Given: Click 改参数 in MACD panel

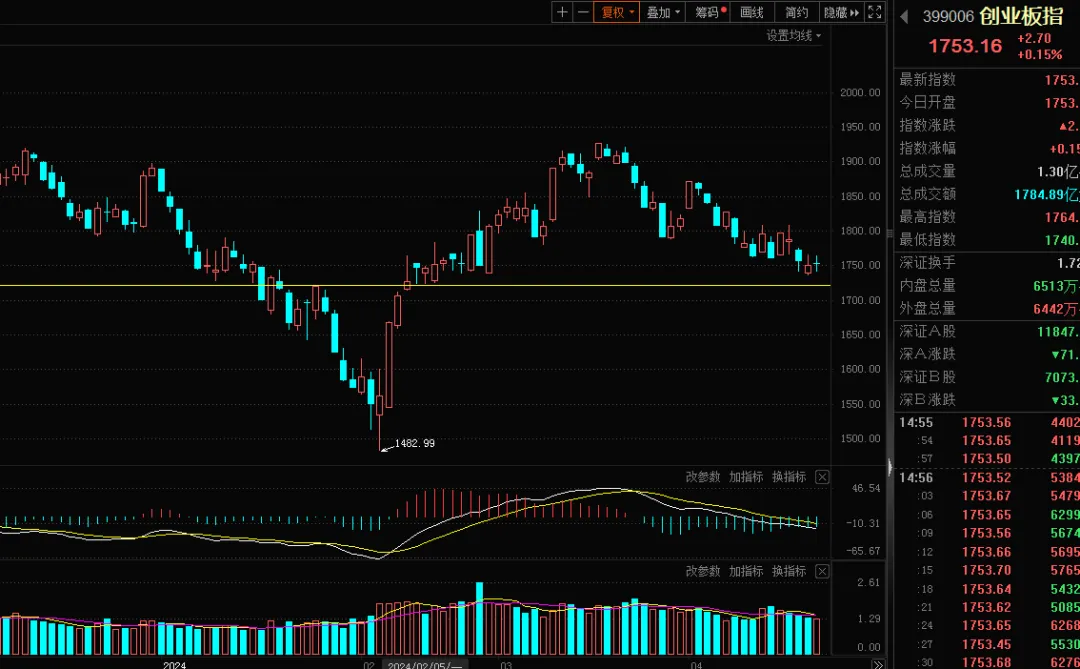Looking at the screenshot, I should pyautogui.click(x=703, y=477).
